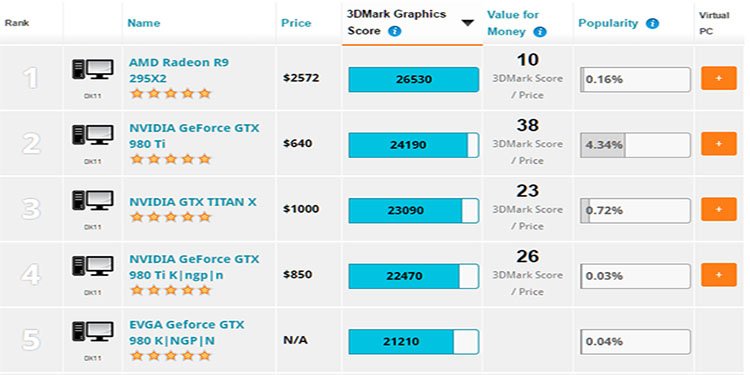Viewport: 750px width, 375px height.
Task: Open the NVIDIA GTX TITAN X link
Action: coord(193,202)
